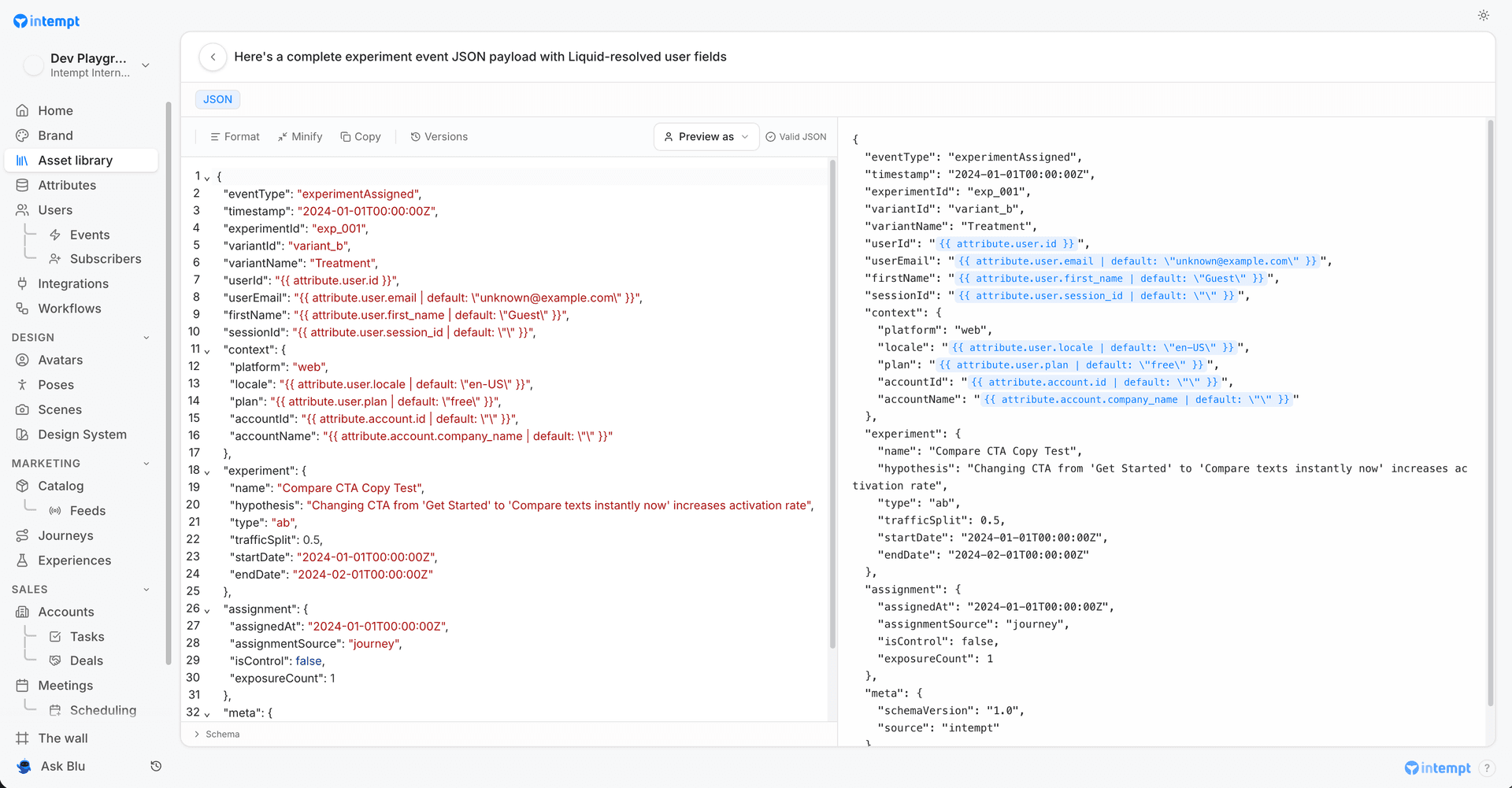The width and height of the screenshot is (1512, 788).
Task: Open Avatars in Design section
Action: (x=81, y=360)
